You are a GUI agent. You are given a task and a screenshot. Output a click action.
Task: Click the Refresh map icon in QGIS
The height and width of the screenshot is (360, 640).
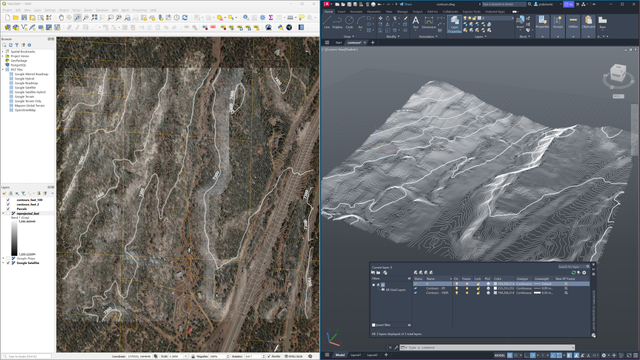coord(185,18)
